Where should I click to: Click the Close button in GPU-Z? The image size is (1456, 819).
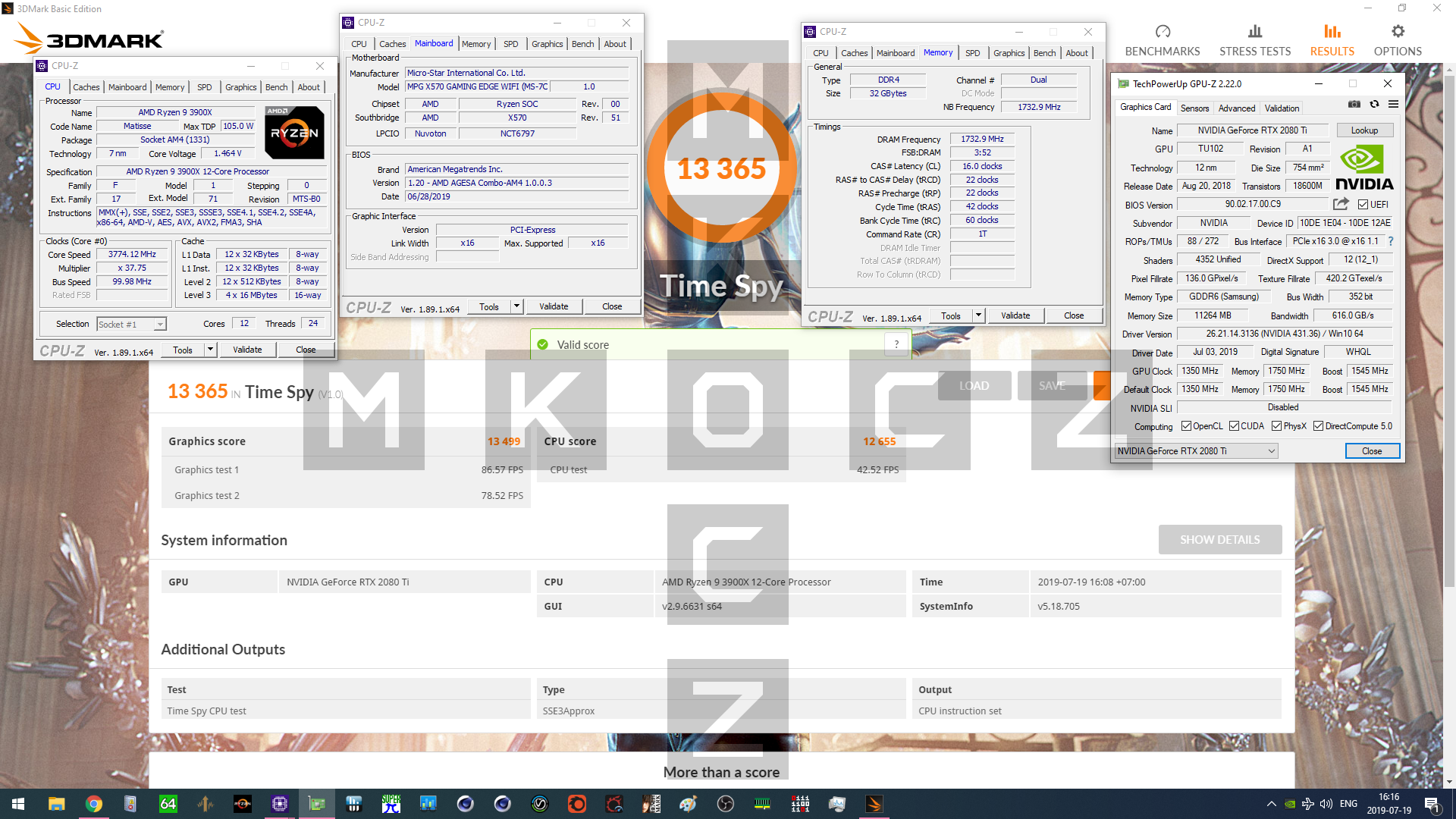1372,451
